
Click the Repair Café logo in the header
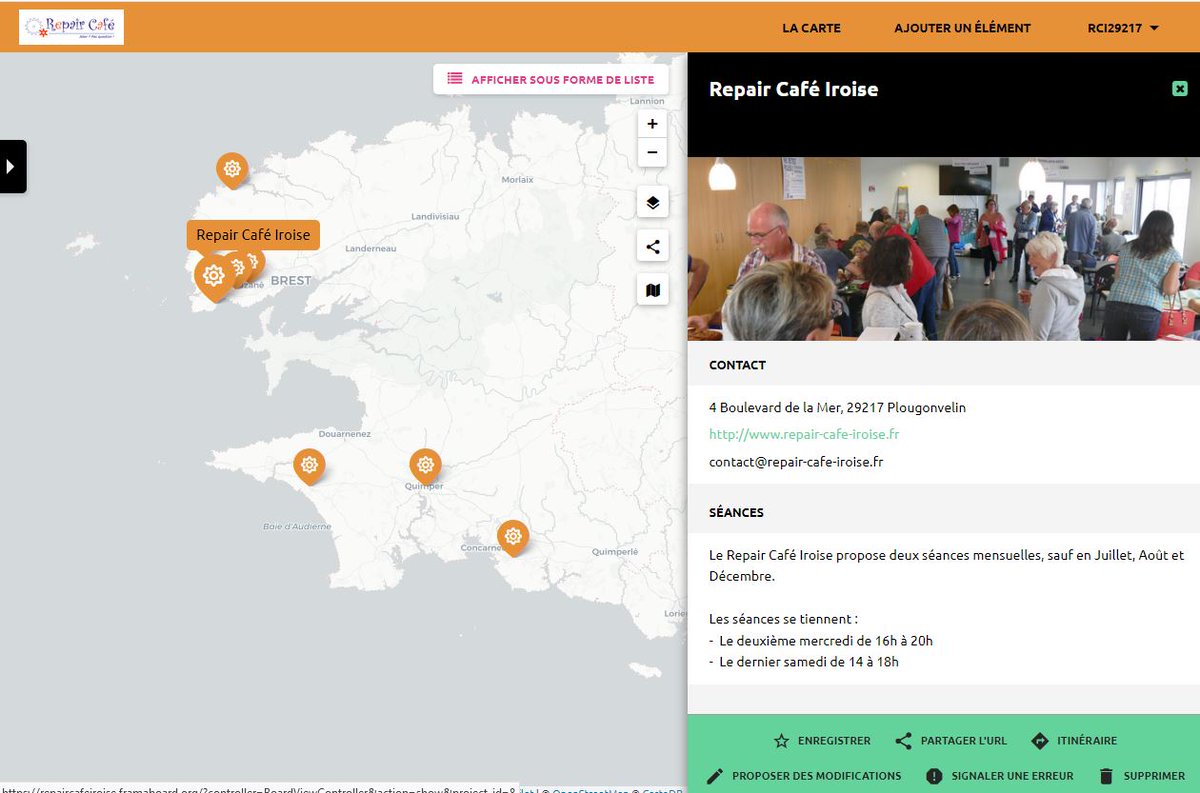71,27
